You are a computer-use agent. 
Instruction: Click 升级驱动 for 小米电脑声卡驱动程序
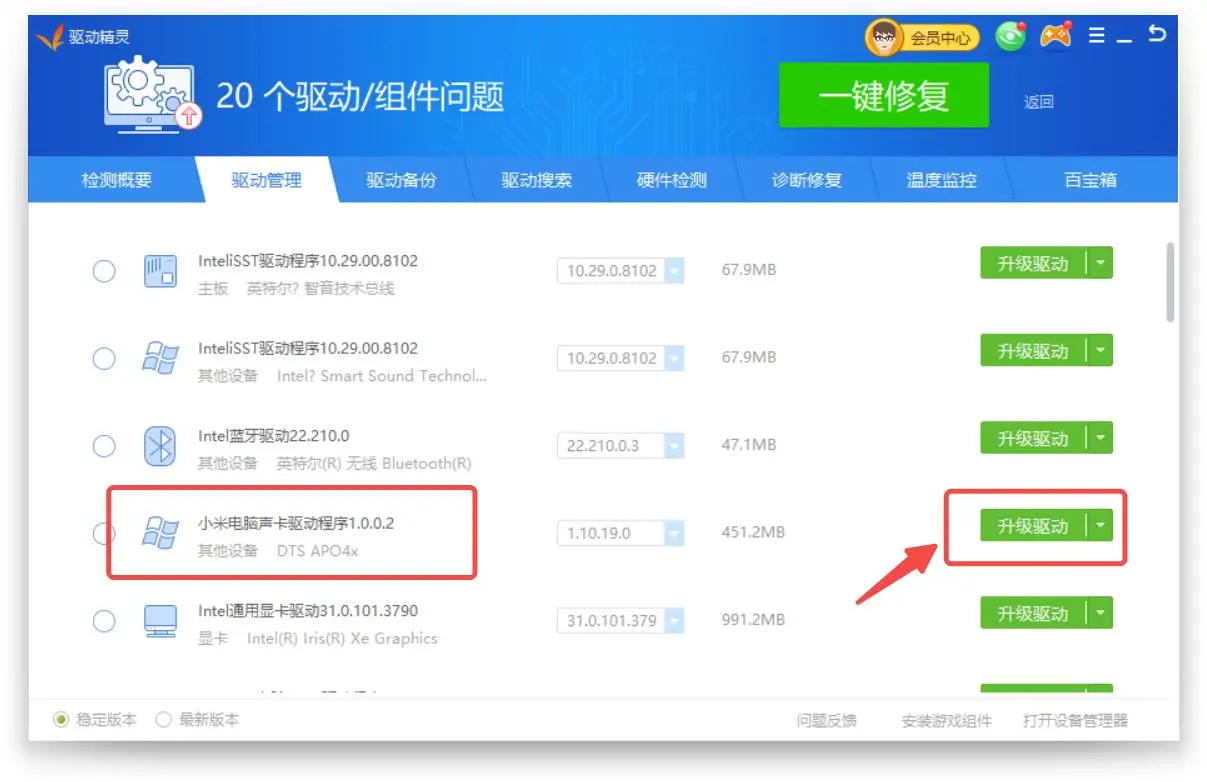(x=1032, y=526)
